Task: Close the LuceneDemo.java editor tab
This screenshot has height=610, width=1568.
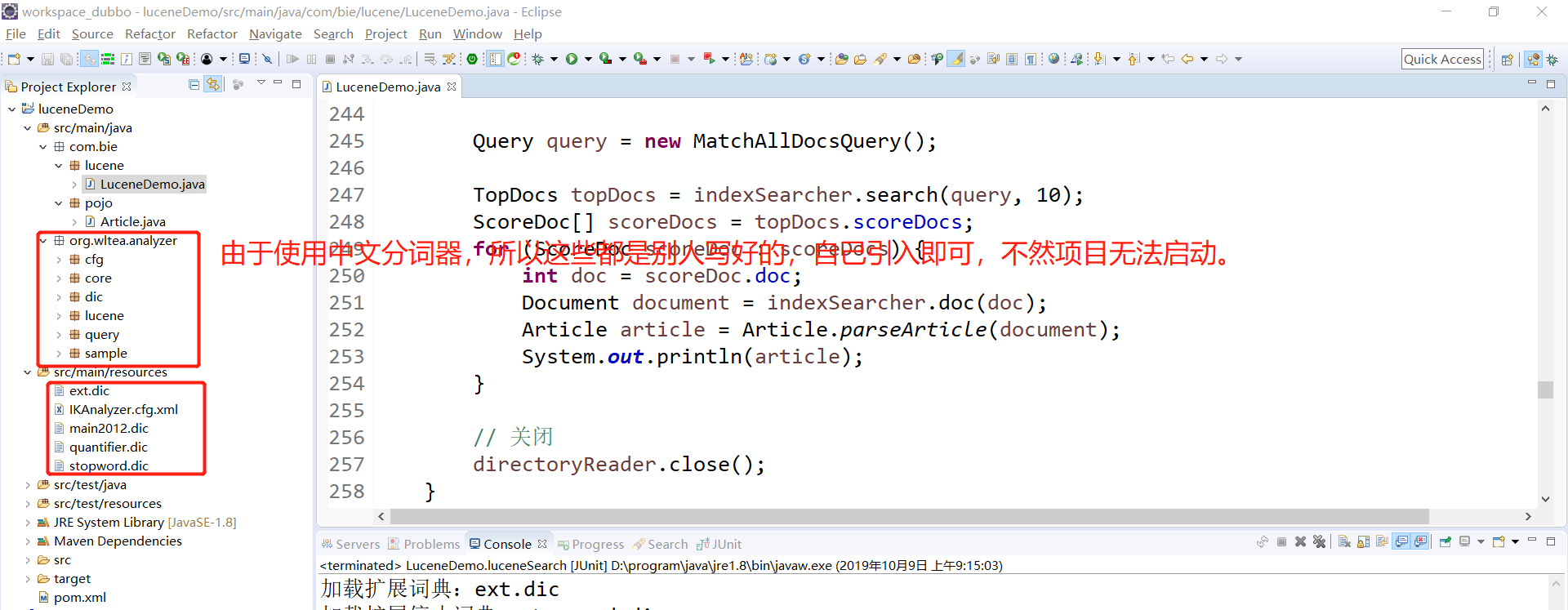Action: click(452, 87)
